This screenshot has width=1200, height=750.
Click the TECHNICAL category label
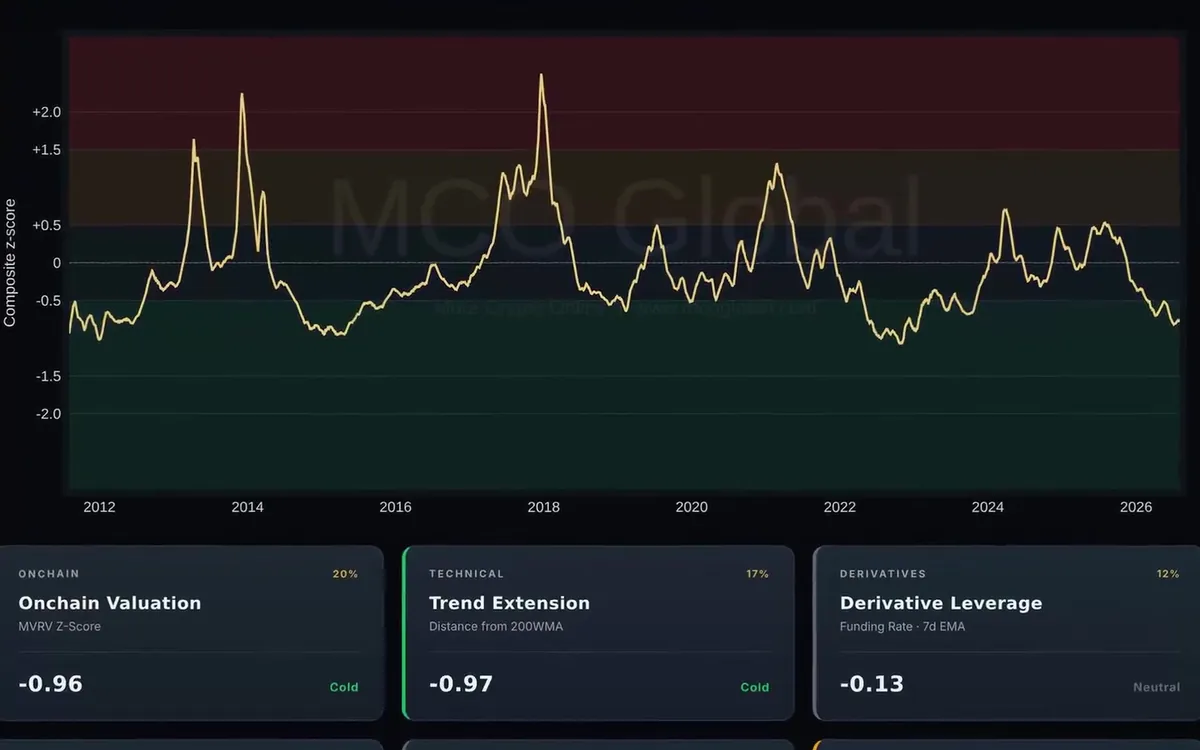click(467, 574)
